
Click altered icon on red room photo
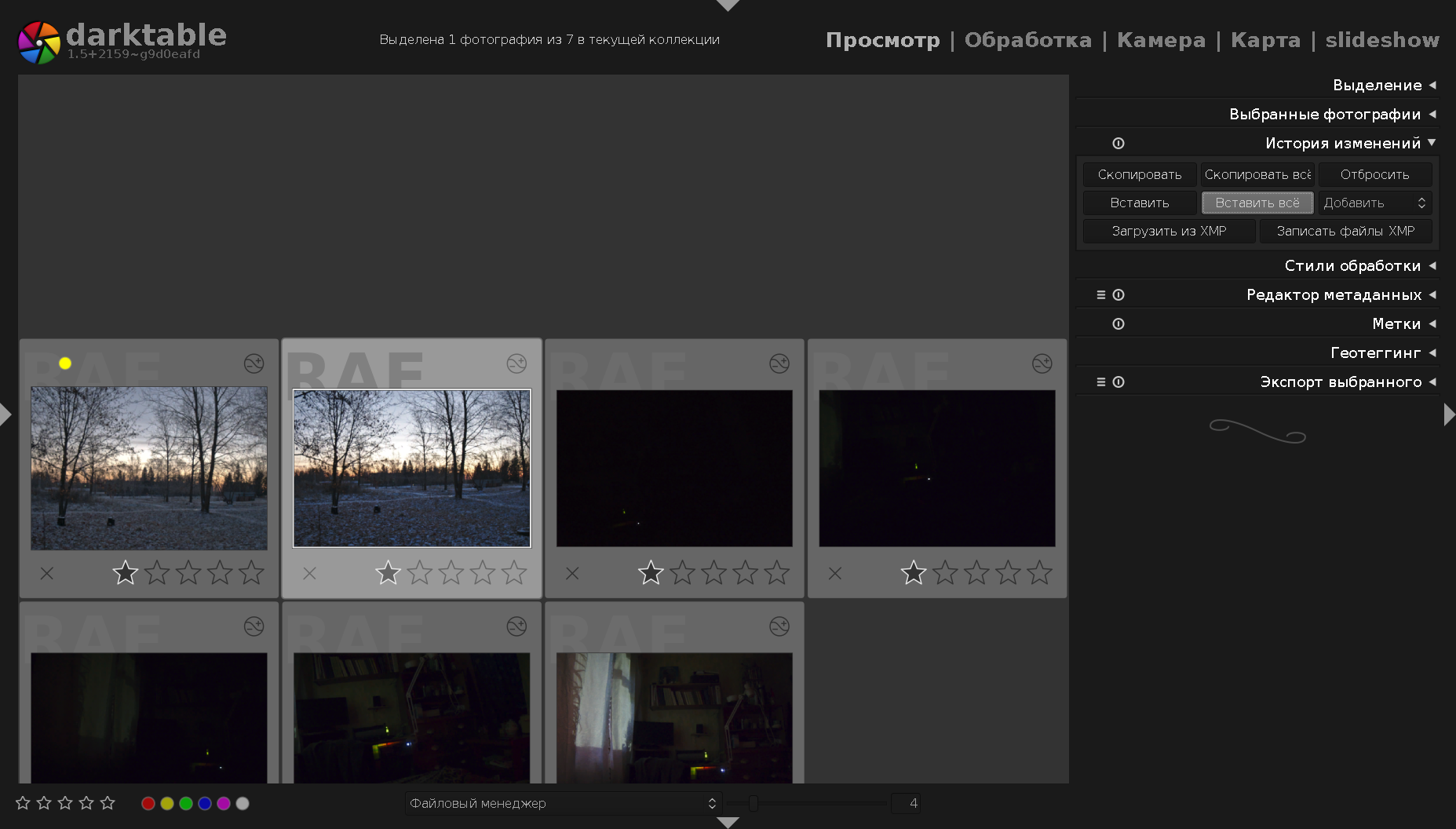pyautogui.click(x=516, y=626)
